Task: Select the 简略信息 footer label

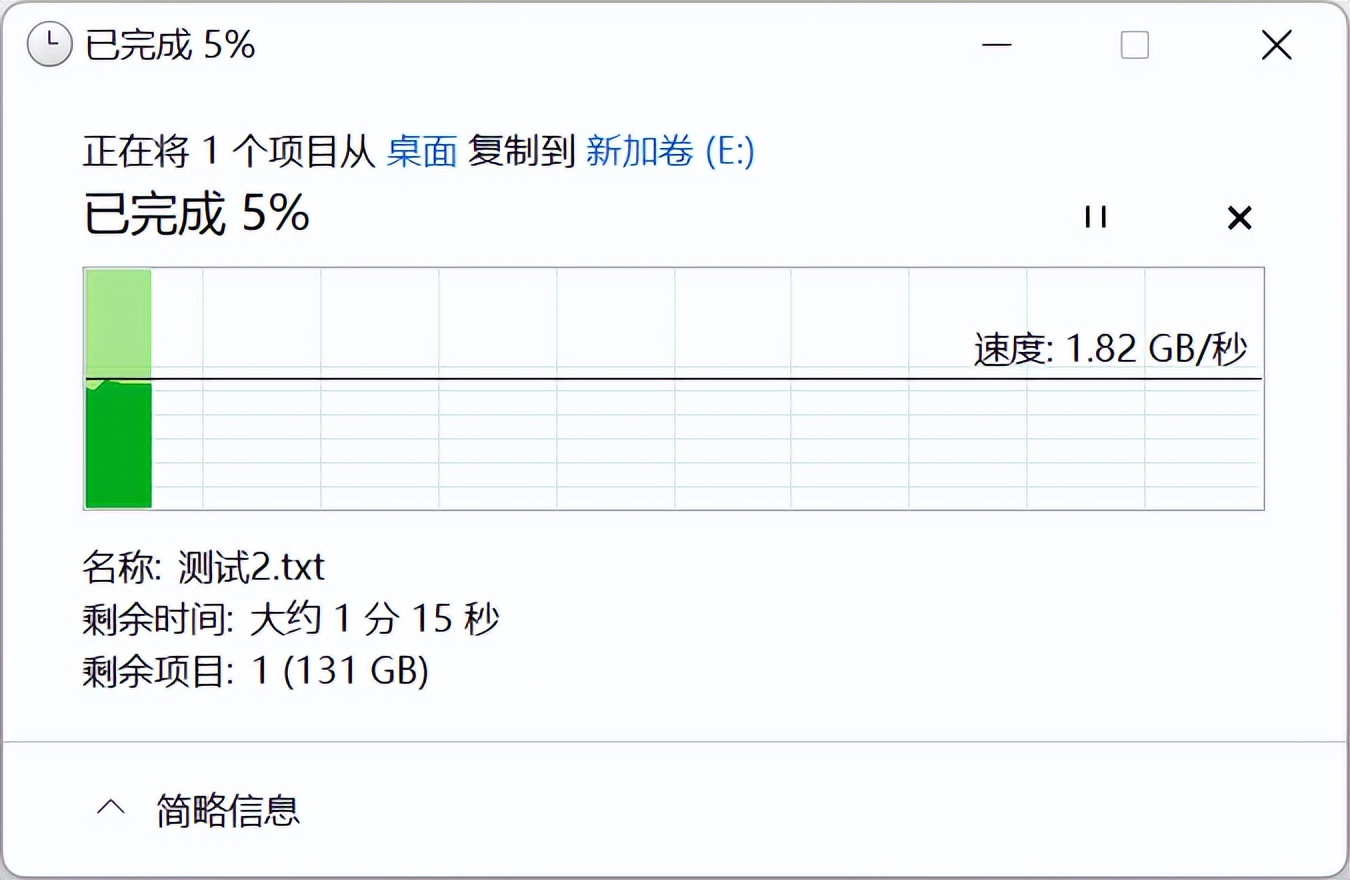Action: coord(228,812)
